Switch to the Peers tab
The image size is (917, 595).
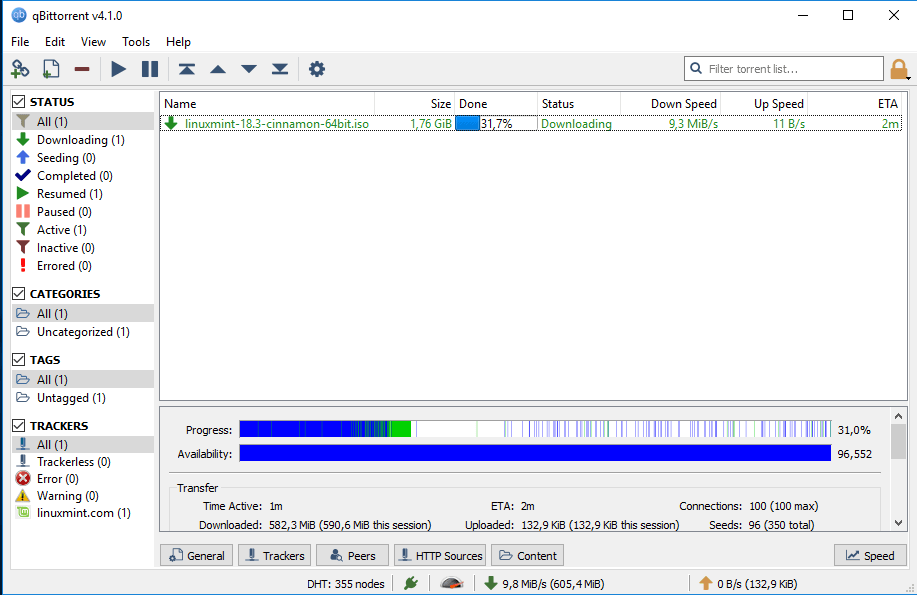(353, 555)
